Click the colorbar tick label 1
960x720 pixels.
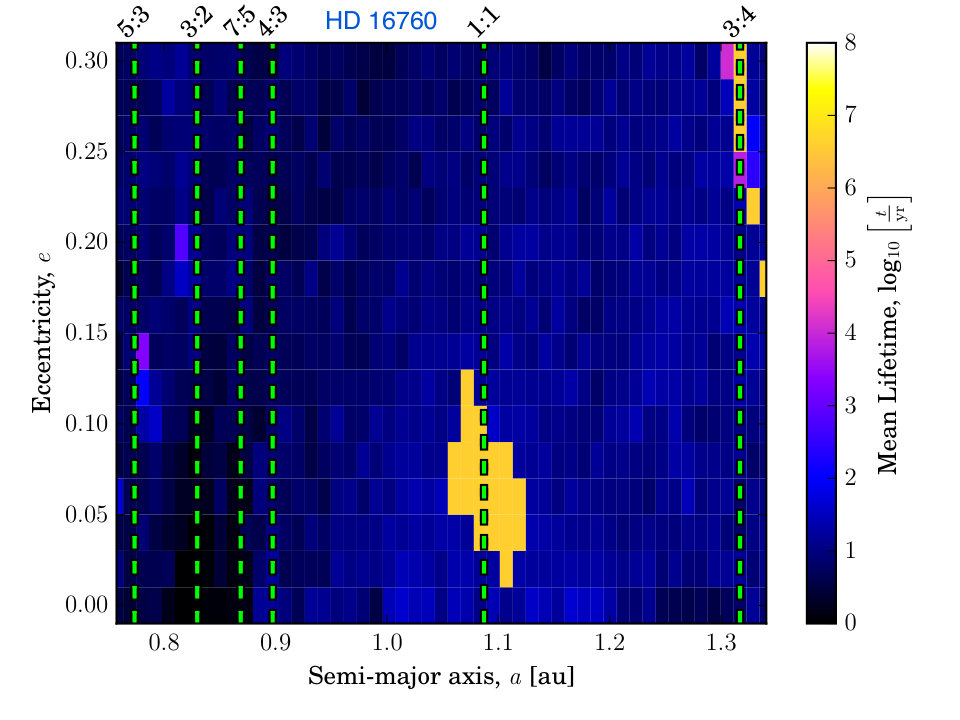[x=850, y=550]
